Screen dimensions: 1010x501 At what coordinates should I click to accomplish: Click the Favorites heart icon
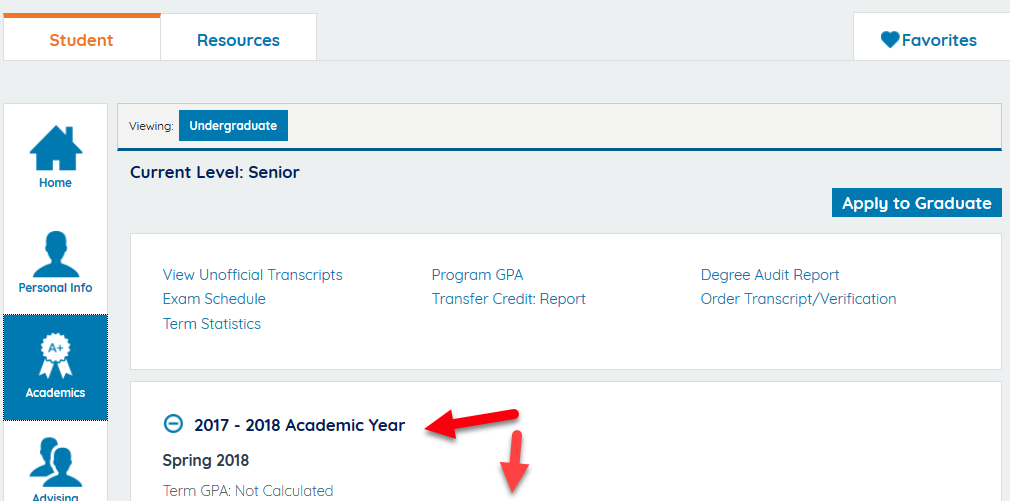click(x=890, y=40)
